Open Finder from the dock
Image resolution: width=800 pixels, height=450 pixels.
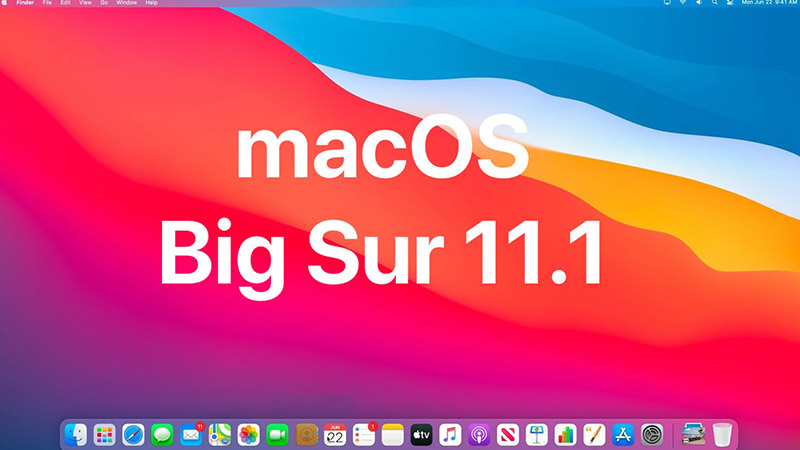pos(76,435)
